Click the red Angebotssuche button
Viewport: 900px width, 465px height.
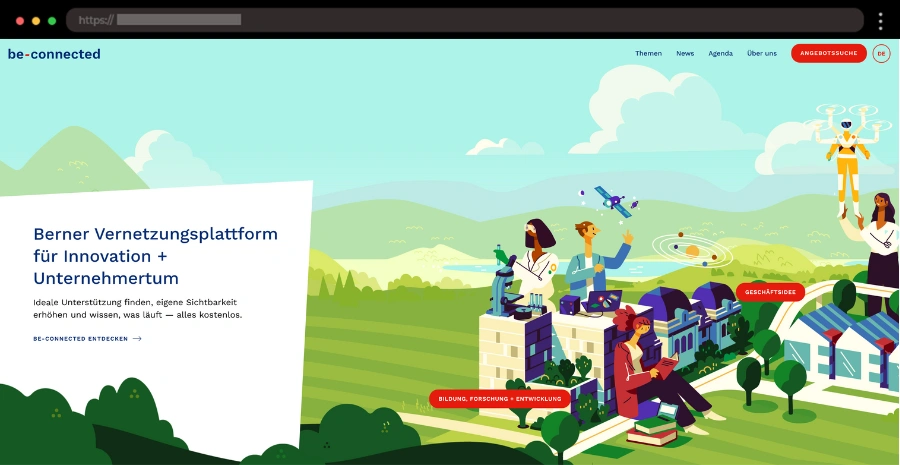[828, 54]
